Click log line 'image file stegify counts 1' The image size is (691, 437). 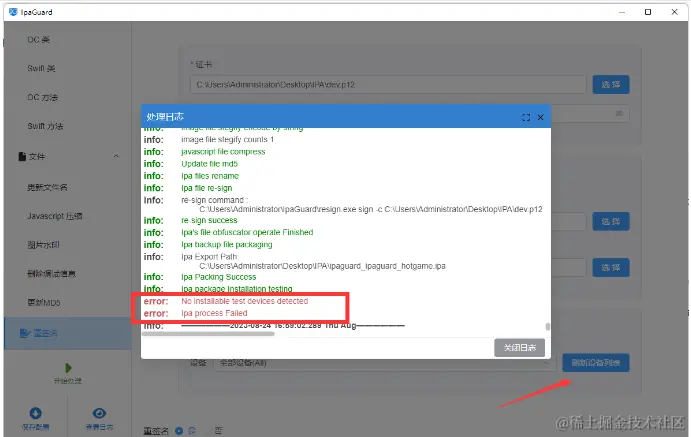tap(227, 140)
